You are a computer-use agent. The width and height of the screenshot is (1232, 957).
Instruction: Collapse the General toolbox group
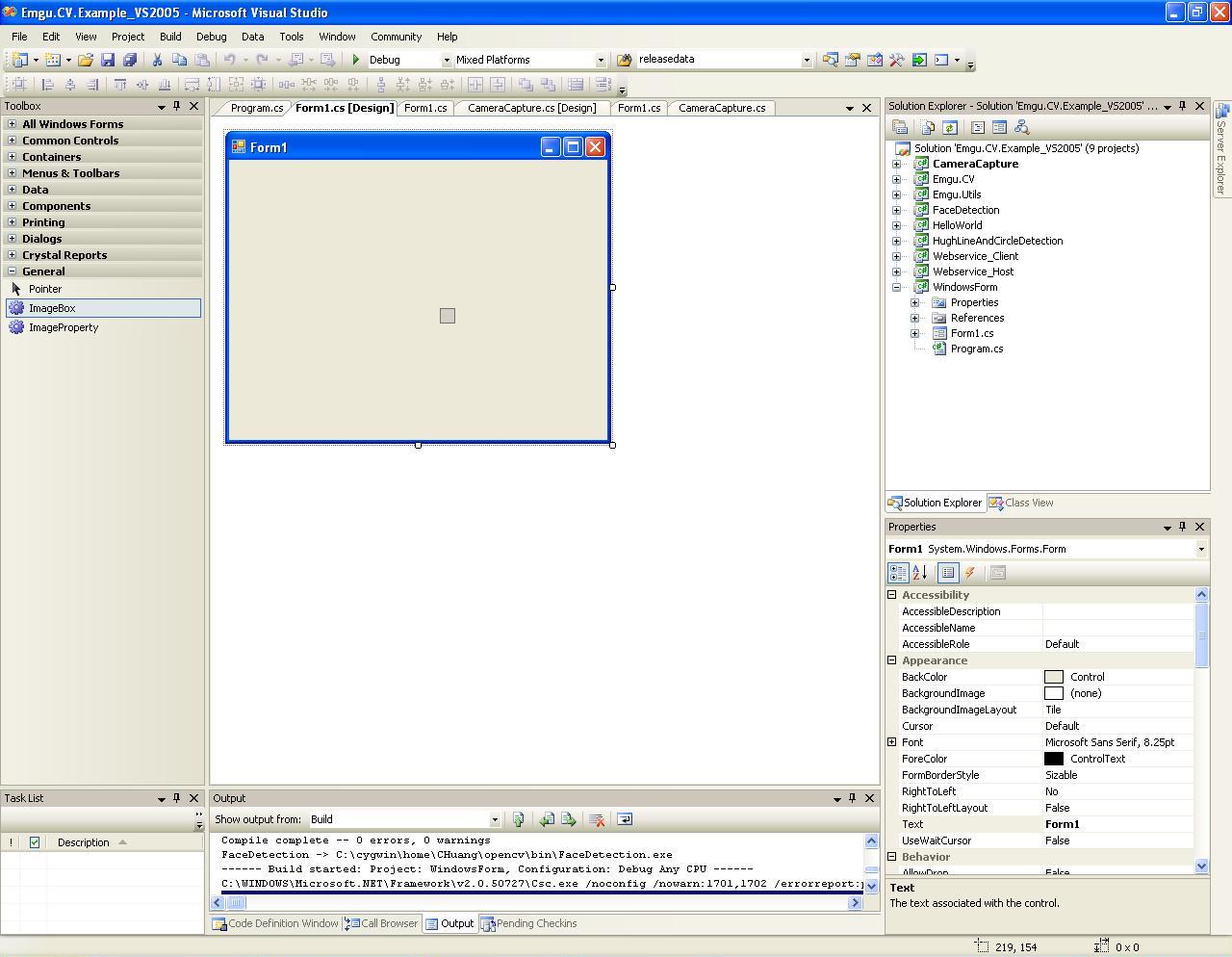[12, 272]
